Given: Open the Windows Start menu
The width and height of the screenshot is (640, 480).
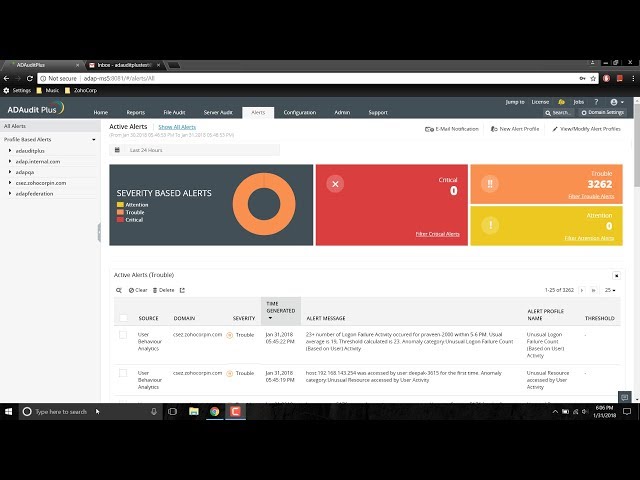Looking at the screenshot, I should point(8,411).
